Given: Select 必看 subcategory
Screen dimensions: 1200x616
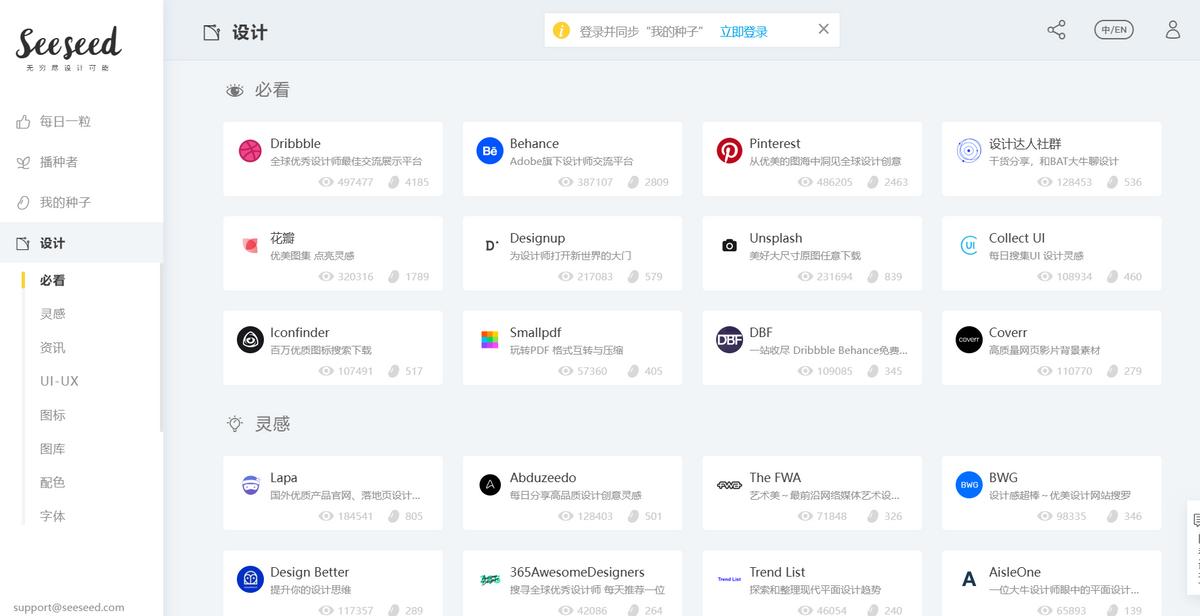Looking at the screenshot, I should coord(52,280).
